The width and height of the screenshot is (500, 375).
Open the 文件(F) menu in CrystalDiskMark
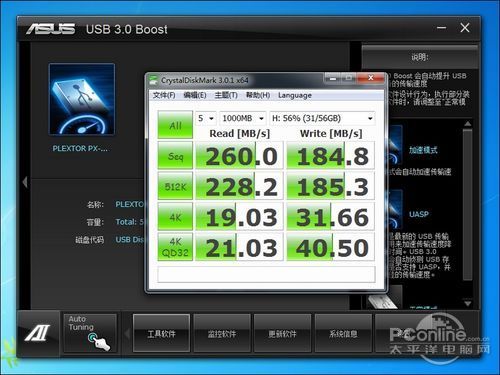tap(164, 95)
